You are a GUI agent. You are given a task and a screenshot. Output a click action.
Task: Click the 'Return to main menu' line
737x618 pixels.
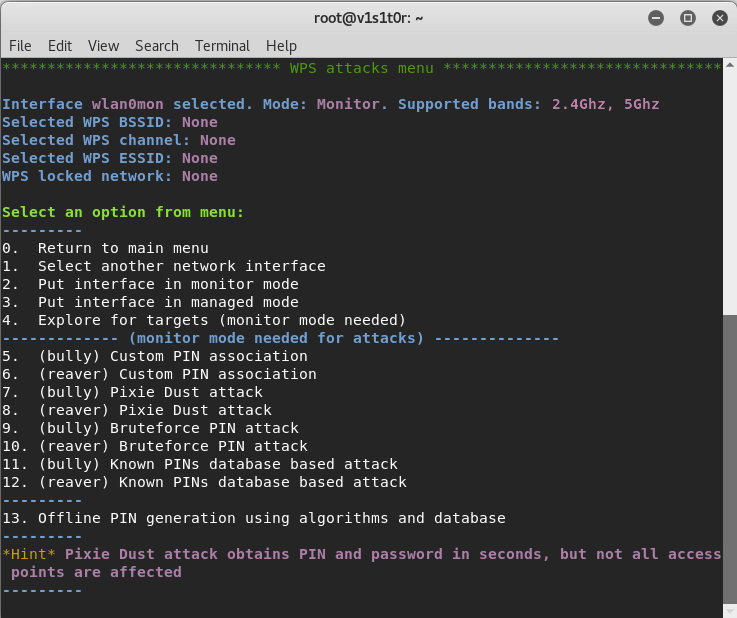pyautogui.click(x=122, y=248)
